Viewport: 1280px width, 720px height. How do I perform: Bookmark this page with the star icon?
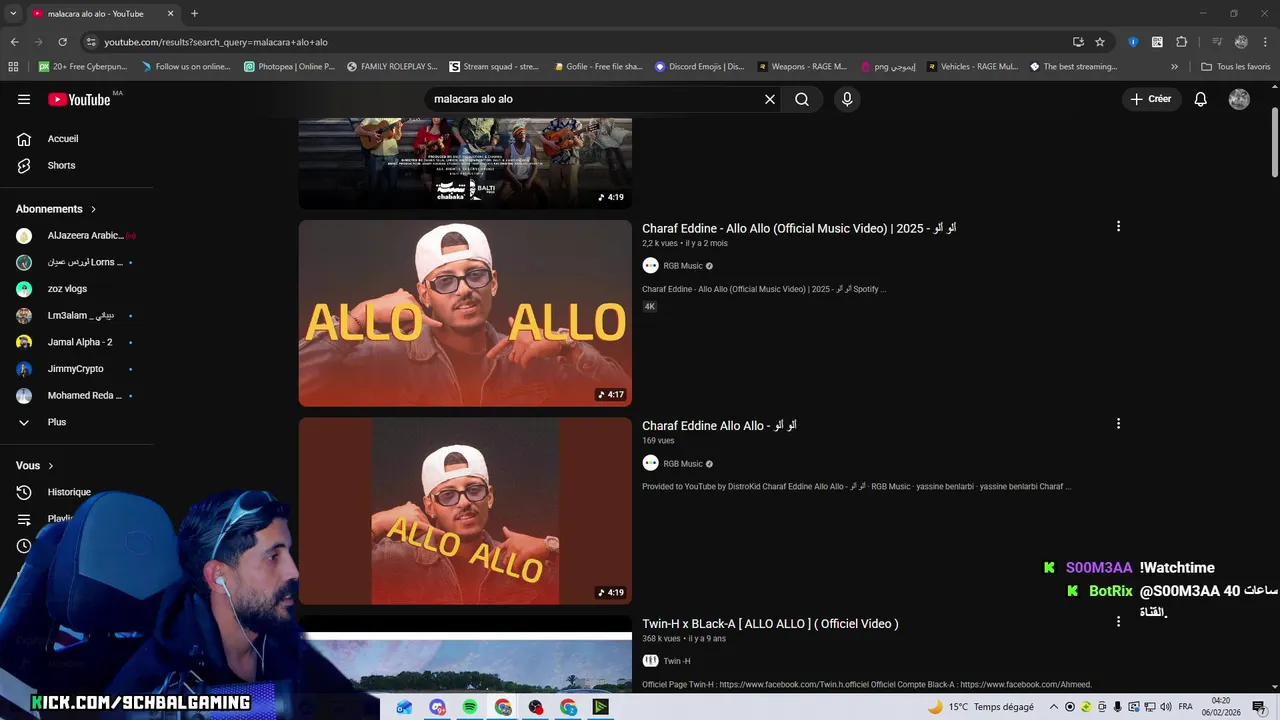click(1100, 42)
